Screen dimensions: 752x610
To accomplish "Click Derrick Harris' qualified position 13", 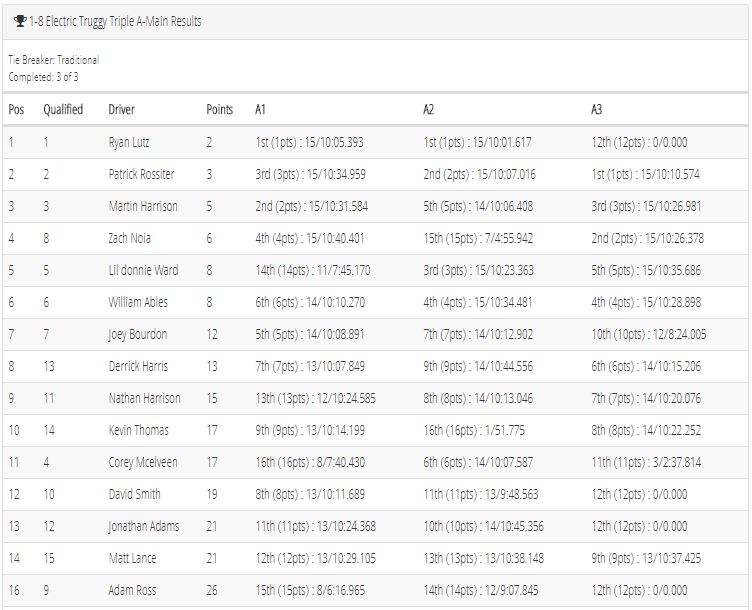I will tap(49, 366).
